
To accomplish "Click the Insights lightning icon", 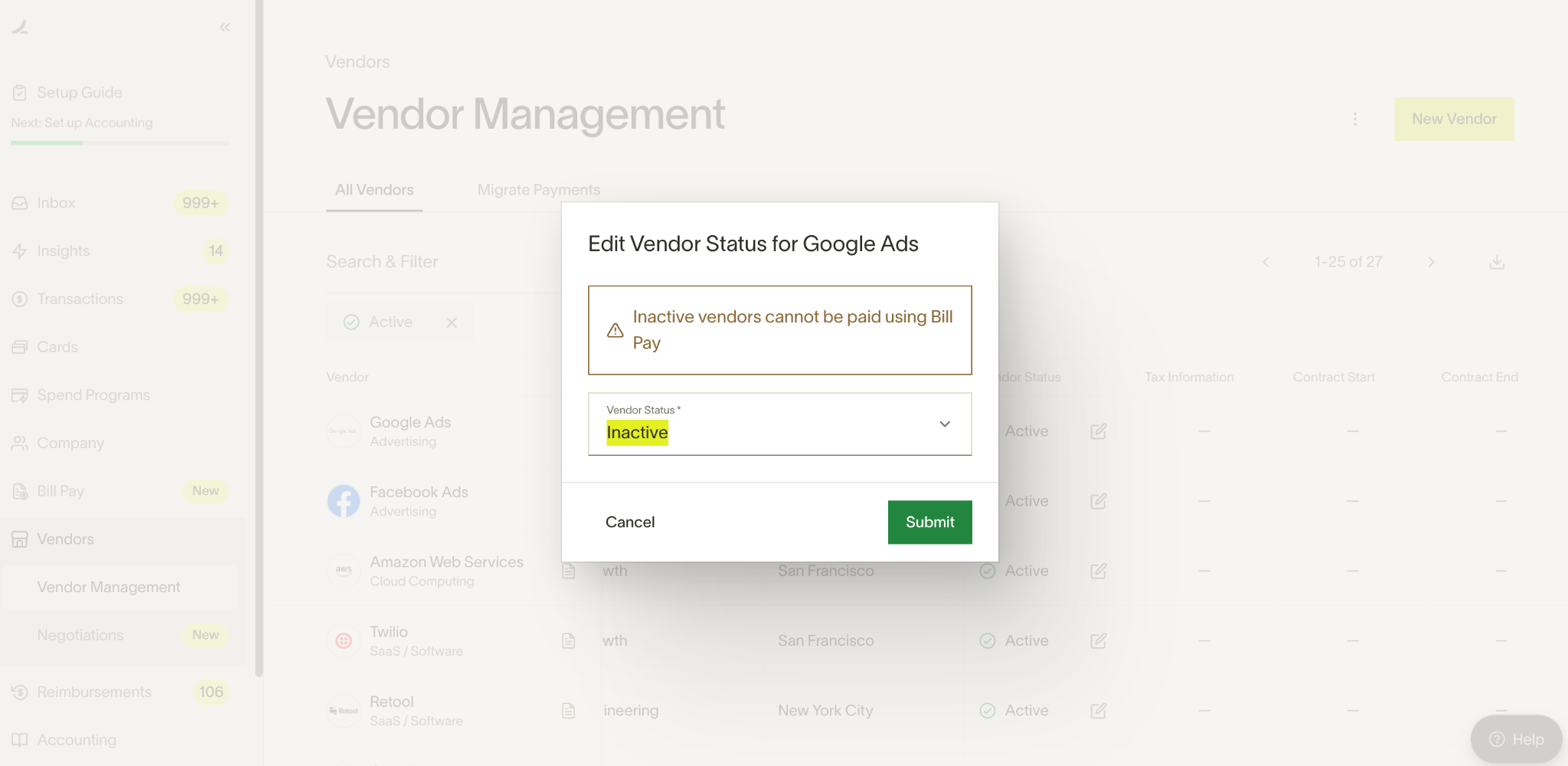I will (20, 250).
